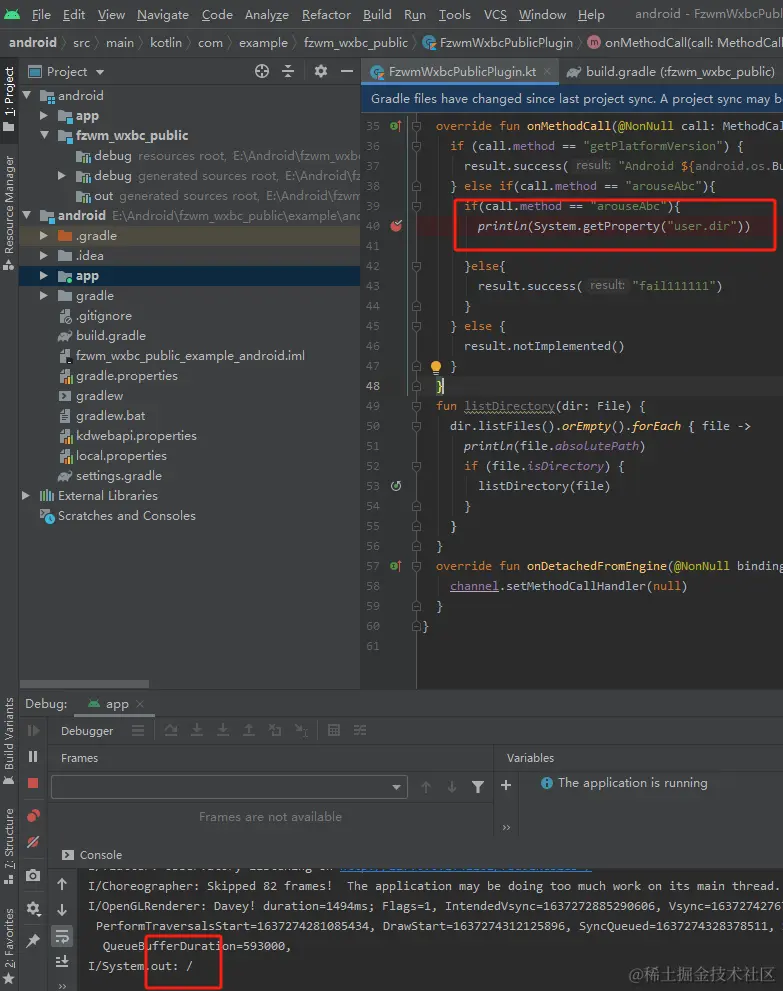Expand debug generated sources root

(x=61, y=176)
